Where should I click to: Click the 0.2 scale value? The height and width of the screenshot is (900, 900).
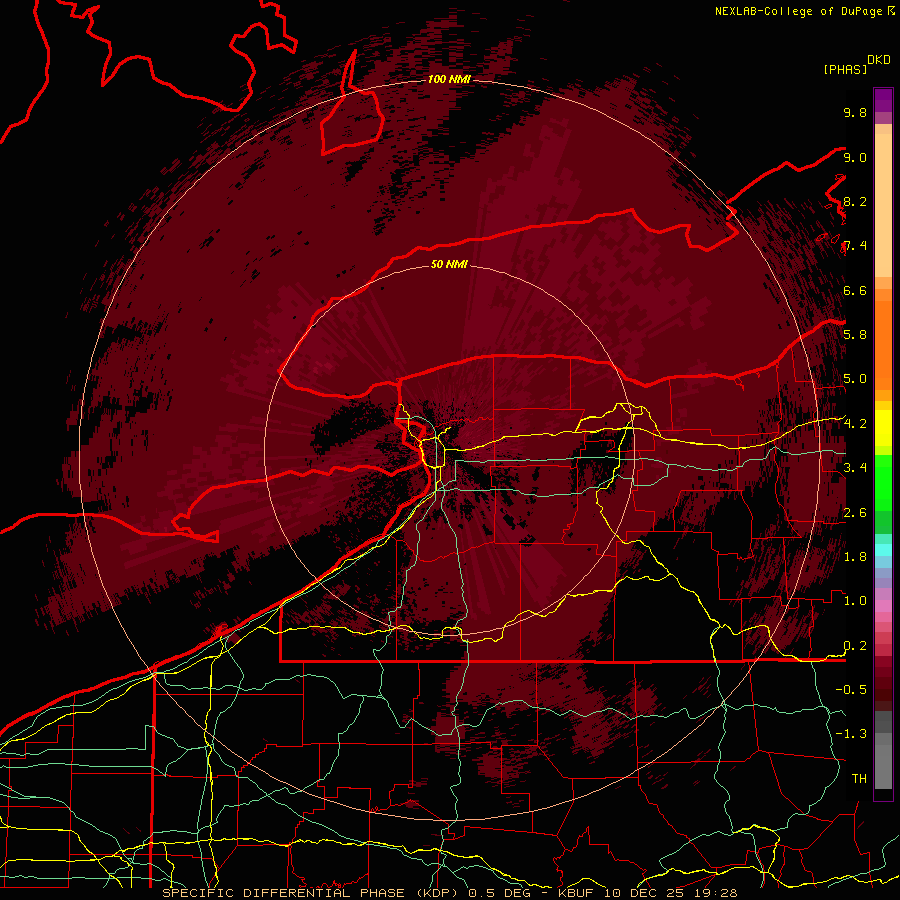point(855,646)
